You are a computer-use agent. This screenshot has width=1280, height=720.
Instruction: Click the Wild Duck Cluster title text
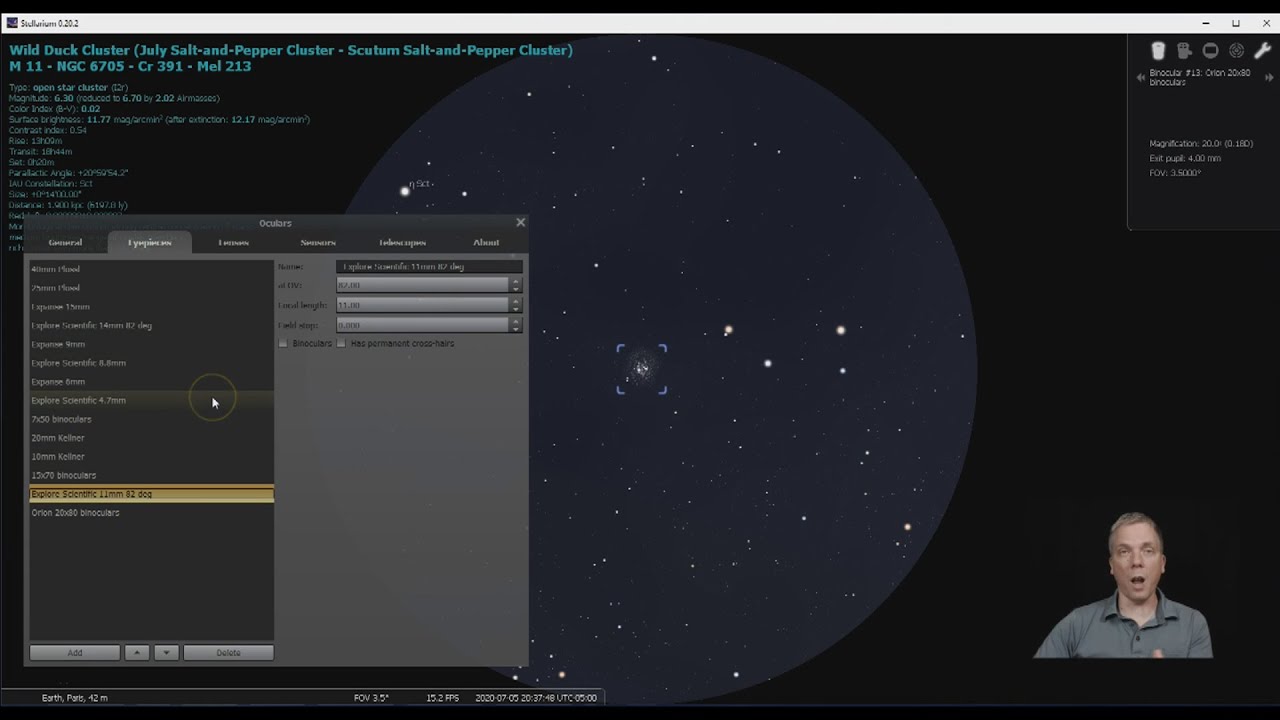click(x=291, y=50)
